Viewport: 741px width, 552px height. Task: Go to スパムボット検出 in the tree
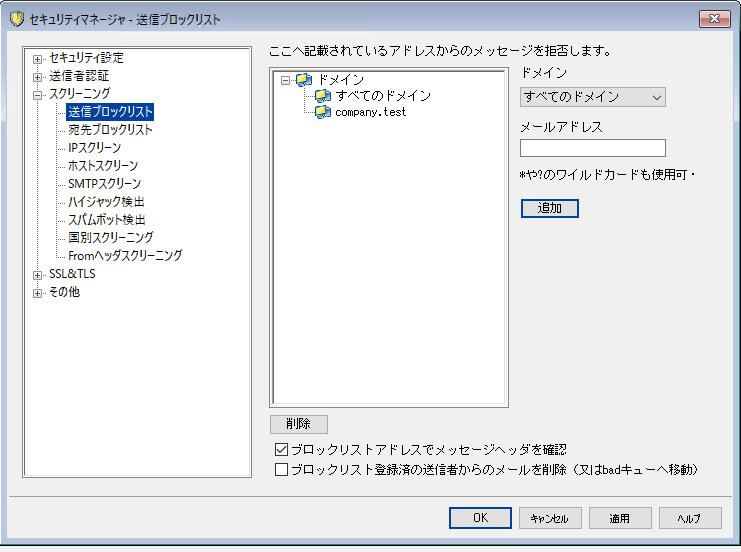pos(107,220)
